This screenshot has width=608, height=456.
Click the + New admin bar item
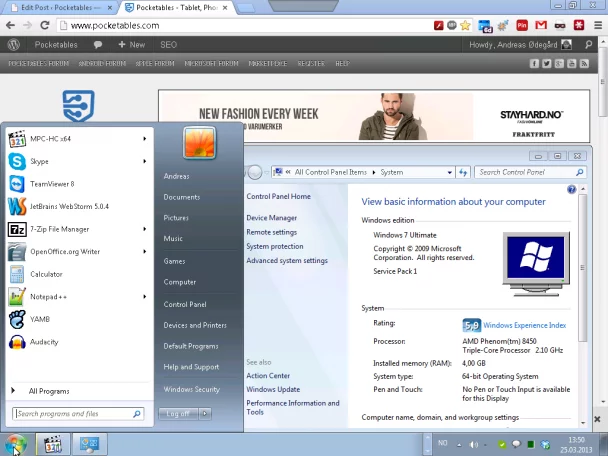pyautogui.click(x=132, y=45)
